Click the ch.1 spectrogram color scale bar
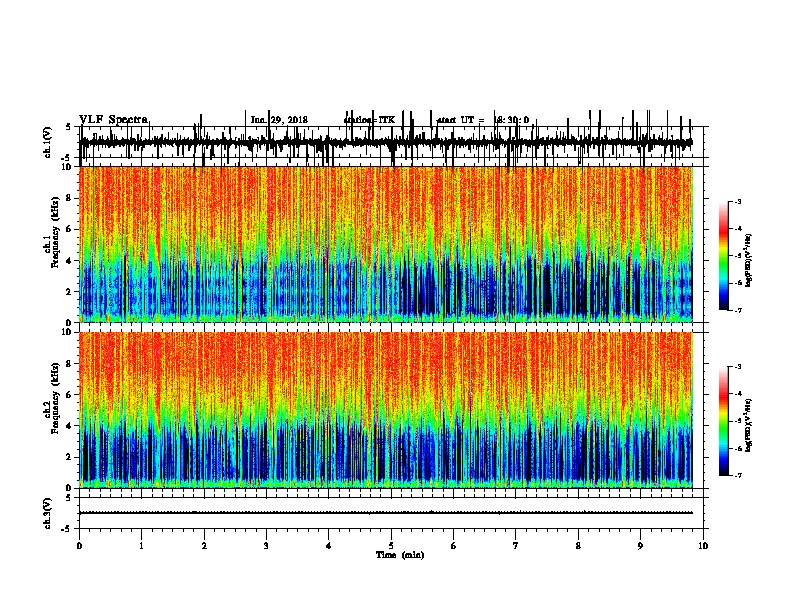The height and width of the screenshot is (612, 792). click(x=724, y=256)
